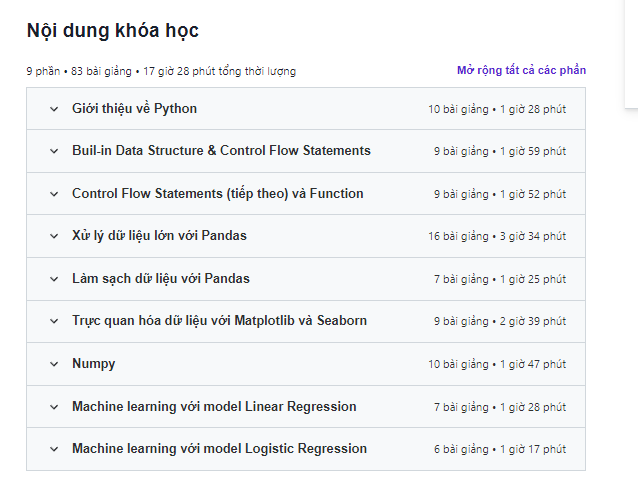Expand Control Flow Statements (tiếp theo) via chevron
Viewport: 638px width, 488px height.
(54, 194)
